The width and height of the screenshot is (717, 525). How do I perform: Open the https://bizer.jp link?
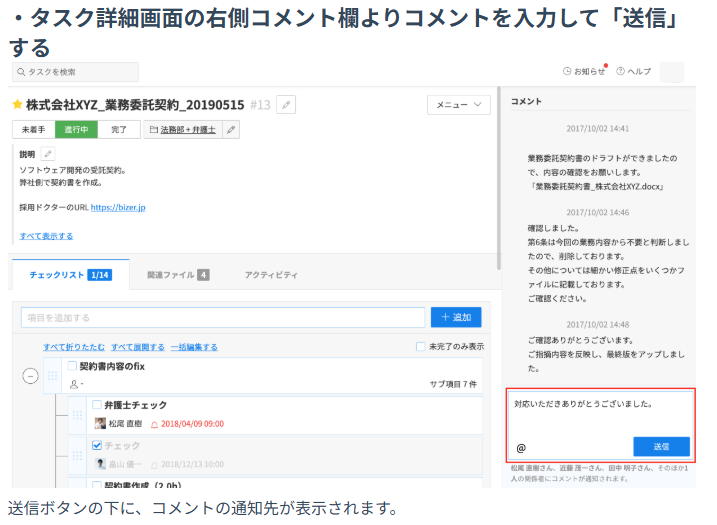pos(118,207)
